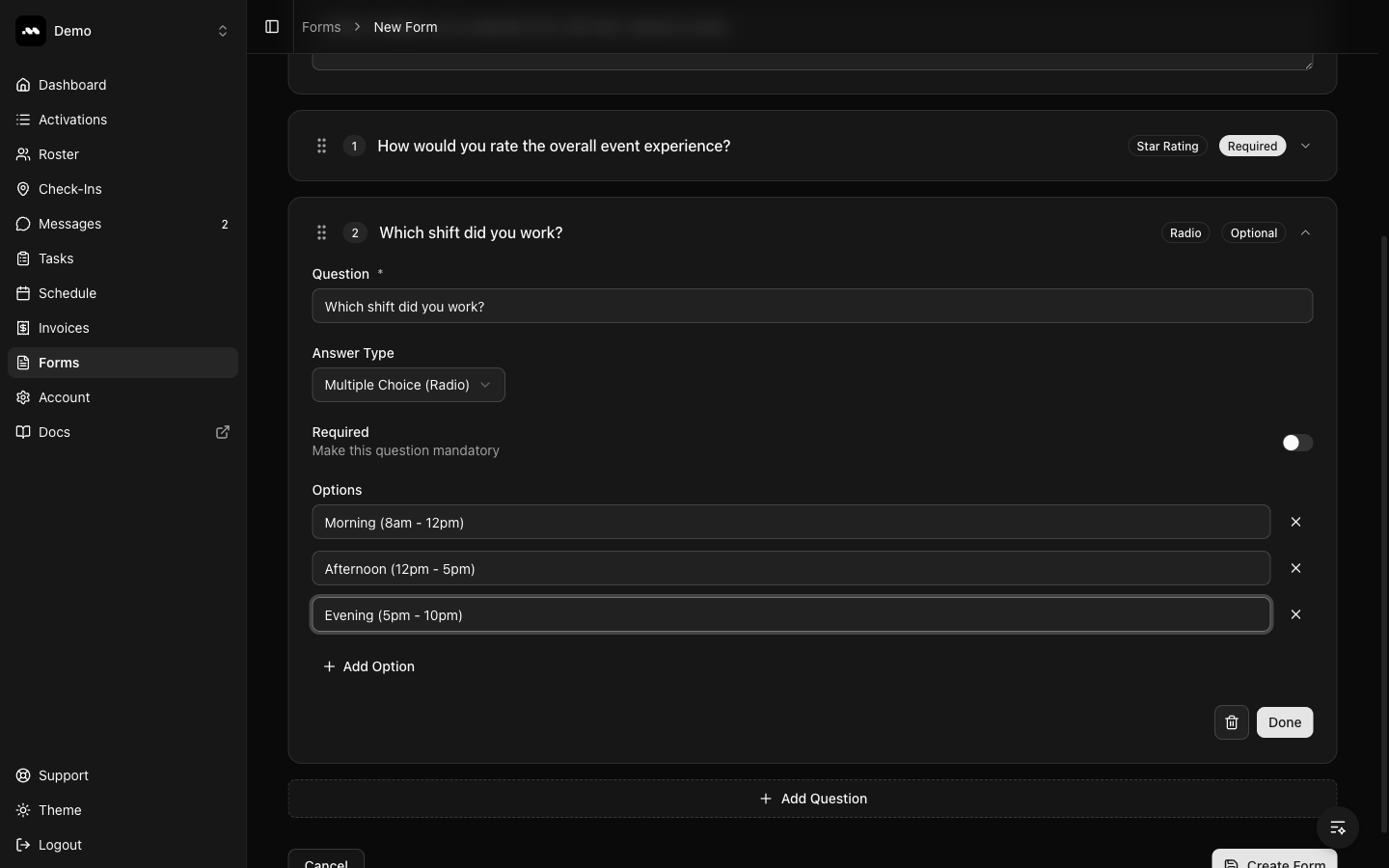Click the 'Which shift did you work?' question field
This screenshot has width=1389, height=868.
click(812, 306)
